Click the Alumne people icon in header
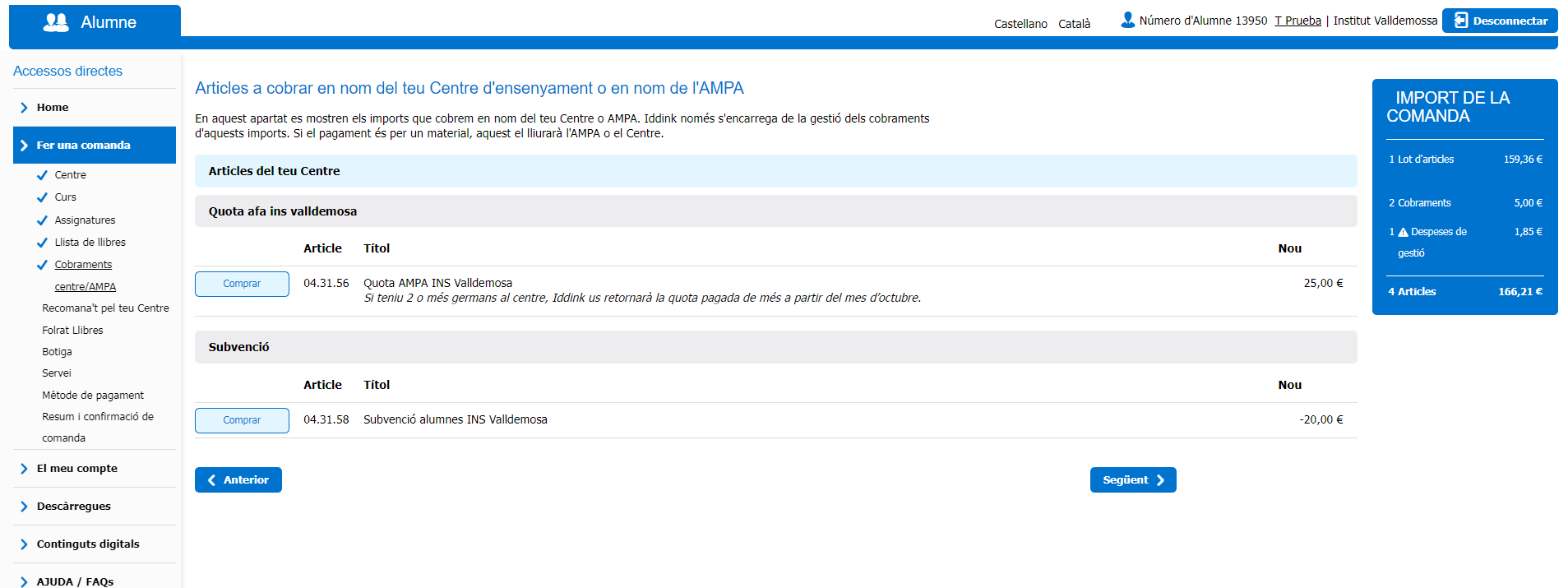 (x=56, y=22)
